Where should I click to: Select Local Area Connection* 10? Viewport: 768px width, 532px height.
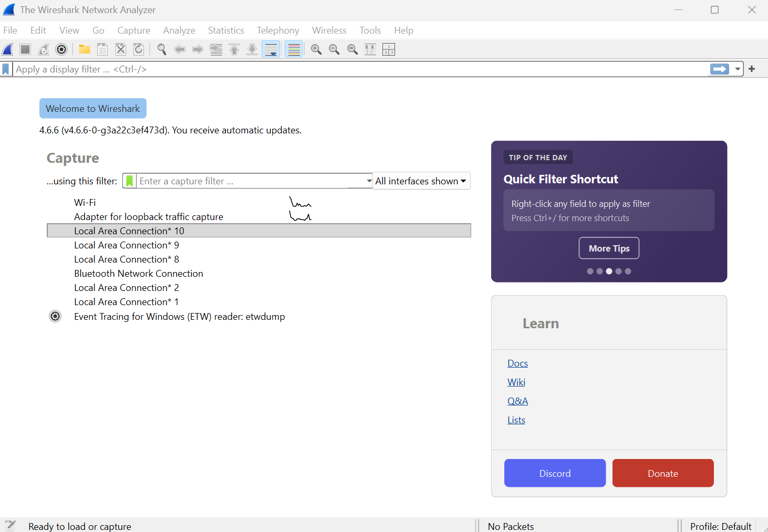259,231
